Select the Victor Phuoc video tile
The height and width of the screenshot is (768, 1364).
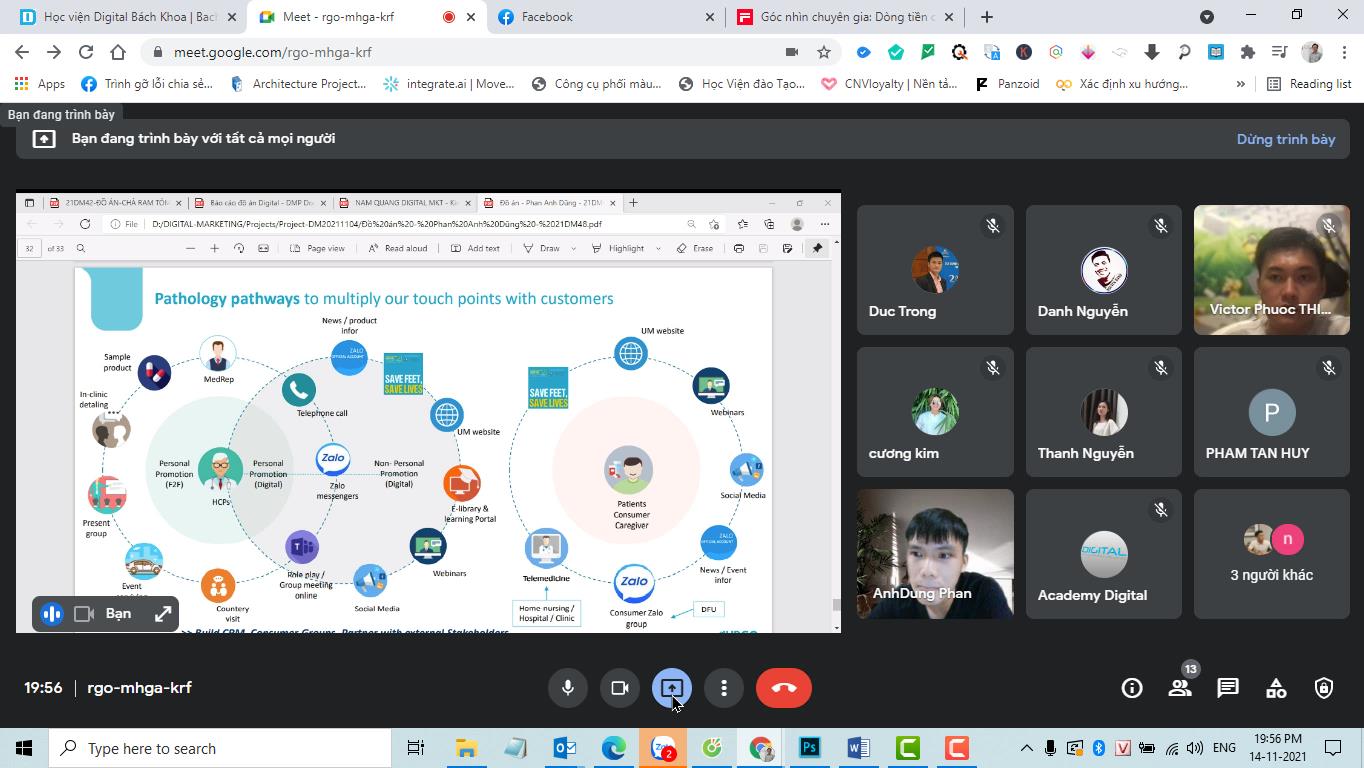click(1271, 270)
